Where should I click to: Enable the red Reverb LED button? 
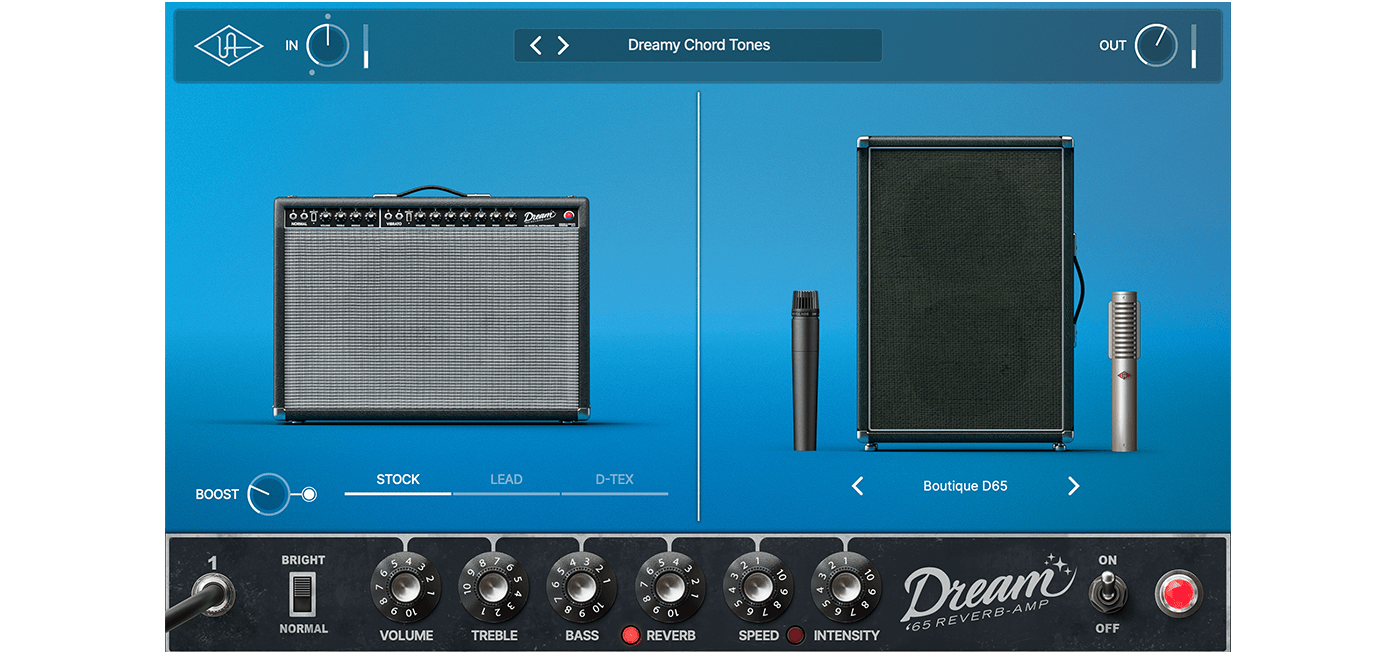(631, 635)
